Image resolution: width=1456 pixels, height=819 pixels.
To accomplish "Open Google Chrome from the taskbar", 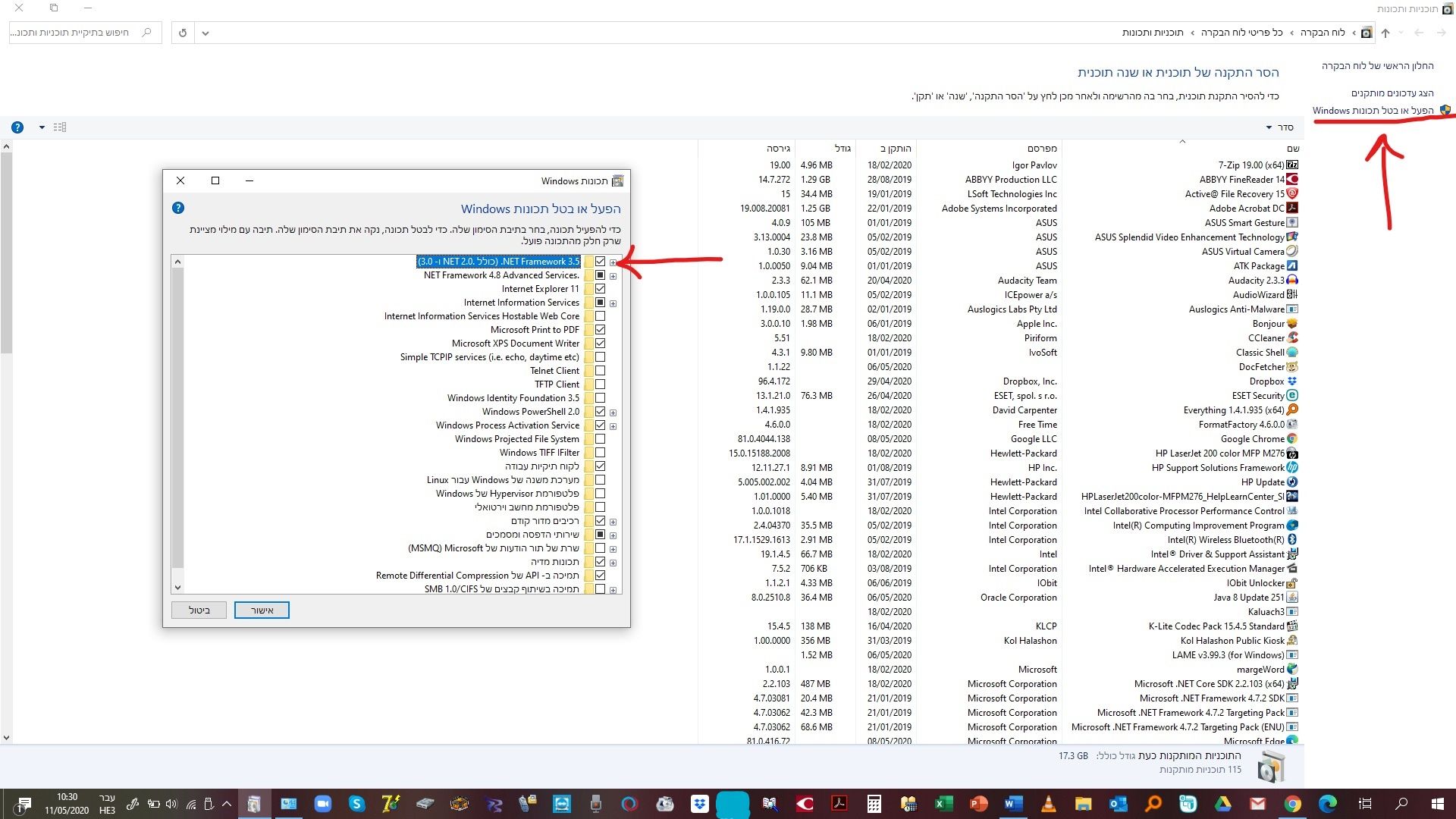I will click(x=1292, y=804).
